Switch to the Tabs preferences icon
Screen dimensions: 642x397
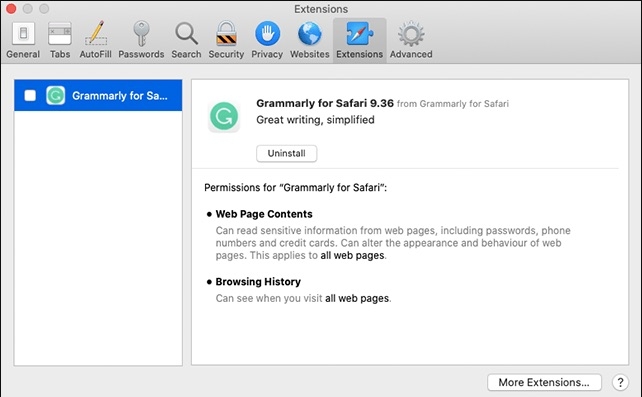pyautogui.click(x=60, y=40)
